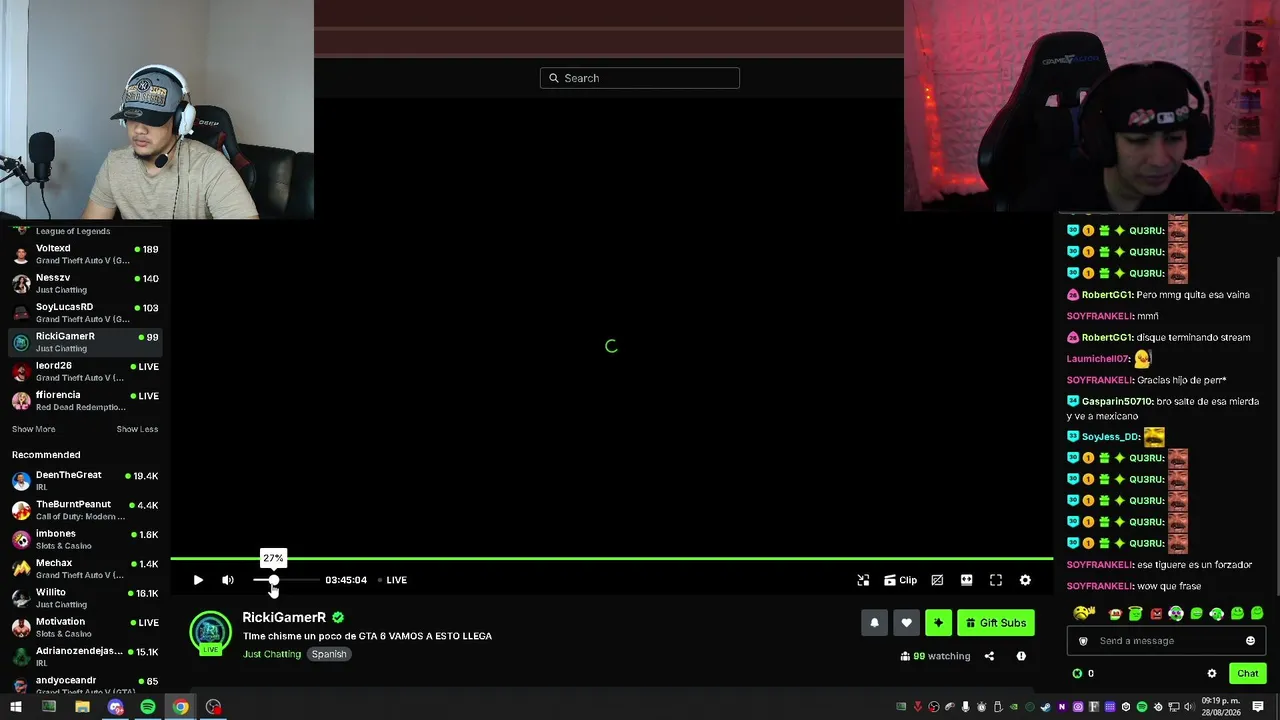This screenshot has height=720, width=1280.
Task: Open the Just Chatting category link
Action: 272,654
